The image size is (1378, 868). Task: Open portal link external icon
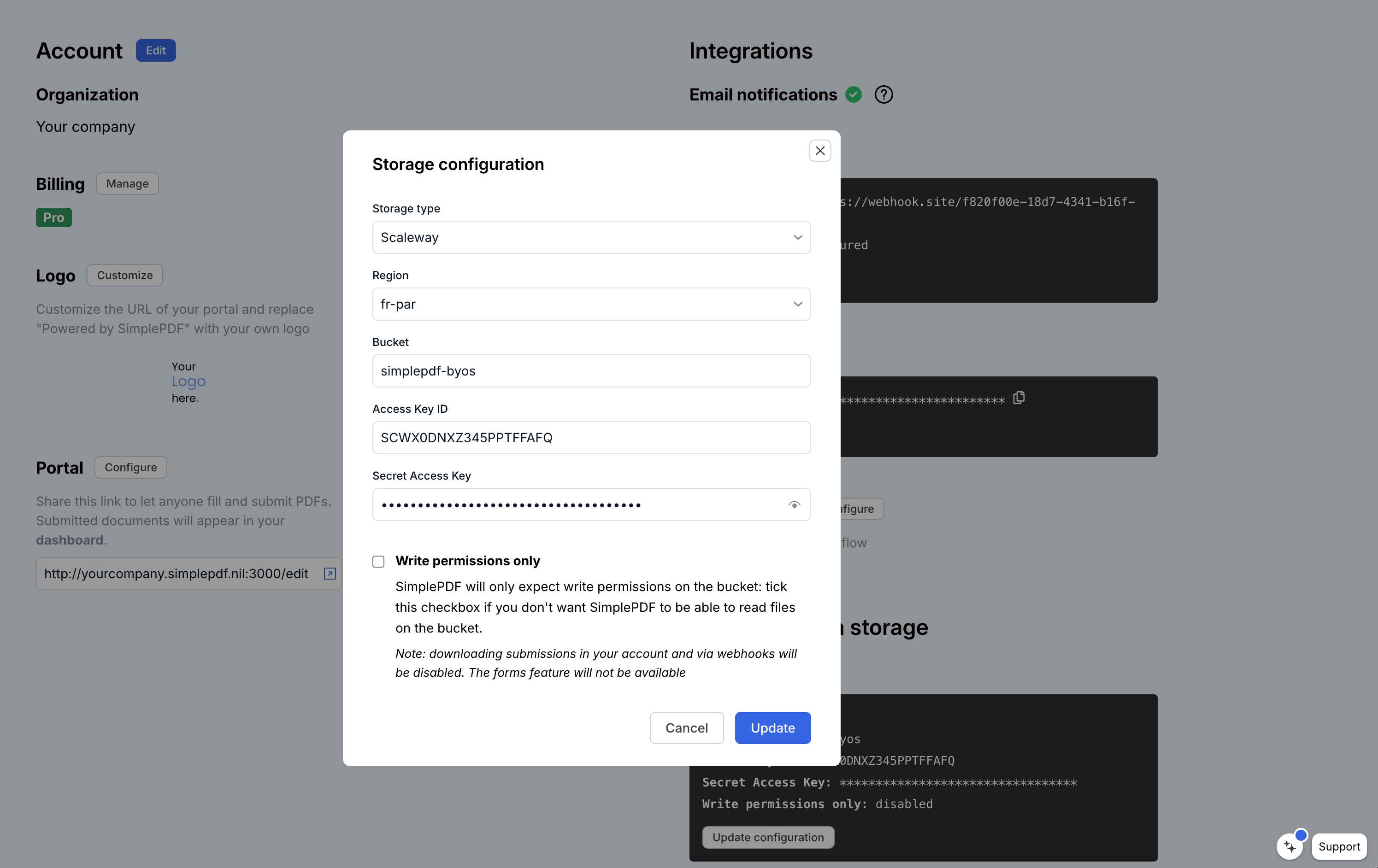[x=330, y=573]
